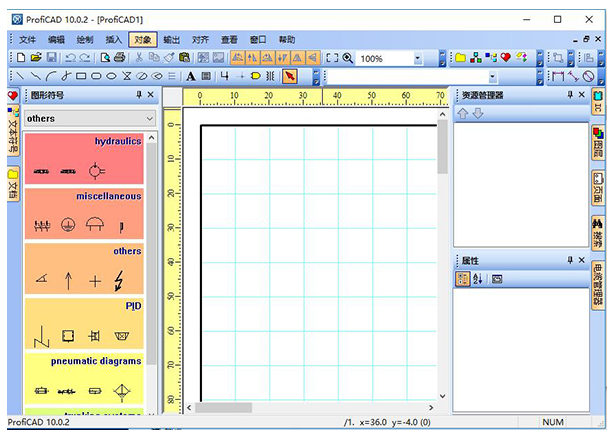
Task: Click the Copy icon in toolbar
Action: pos(154,58)
